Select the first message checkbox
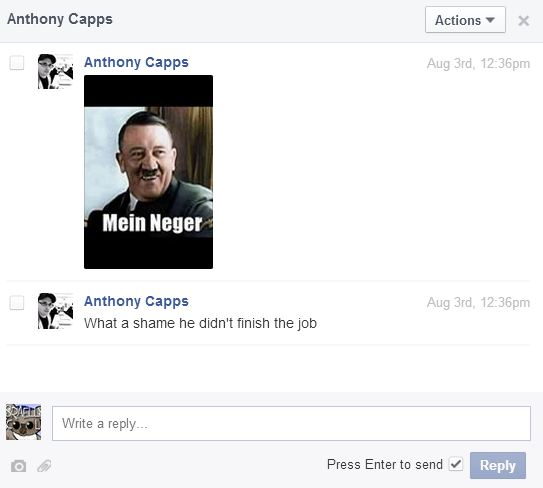The height and width of the screenshot is (488, 543). tap(17, 63)
